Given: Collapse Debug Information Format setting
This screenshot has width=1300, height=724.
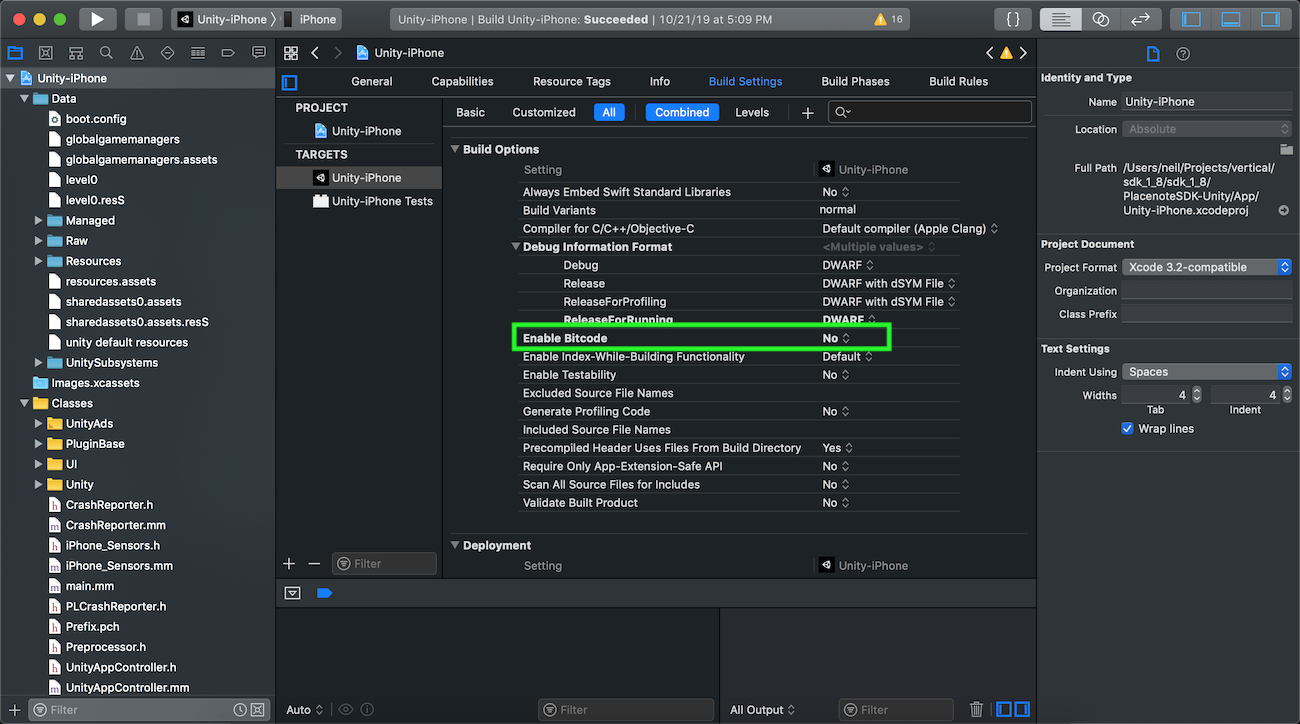Looking at the screenshot, I should click(x=515, y=247).
